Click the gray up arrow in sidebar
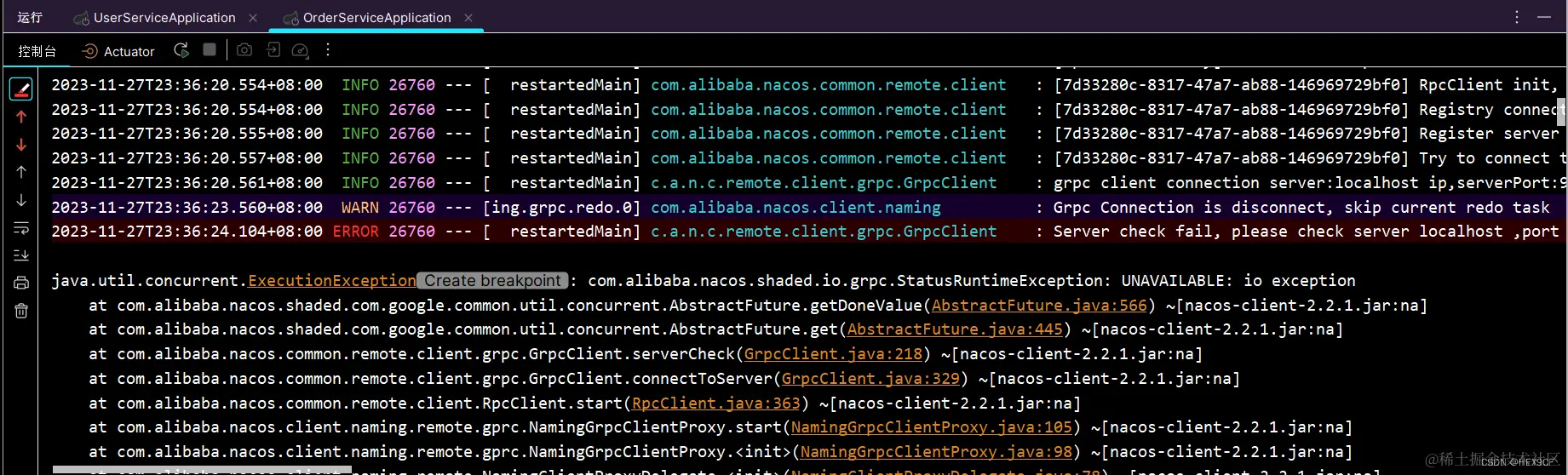The image size is (1568, 475). coord(21,172)
